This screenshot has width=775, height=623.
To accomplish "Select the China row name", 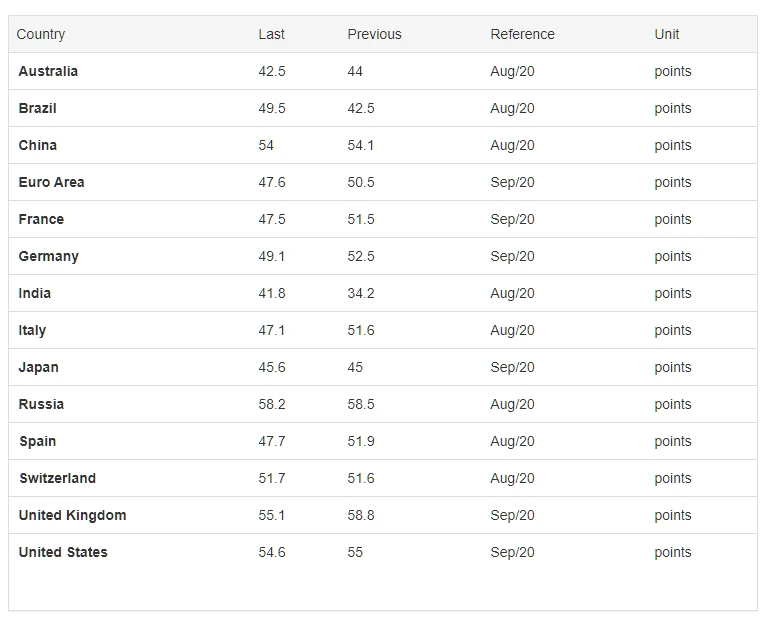I will pyautogui.click(x=38, y=145).
